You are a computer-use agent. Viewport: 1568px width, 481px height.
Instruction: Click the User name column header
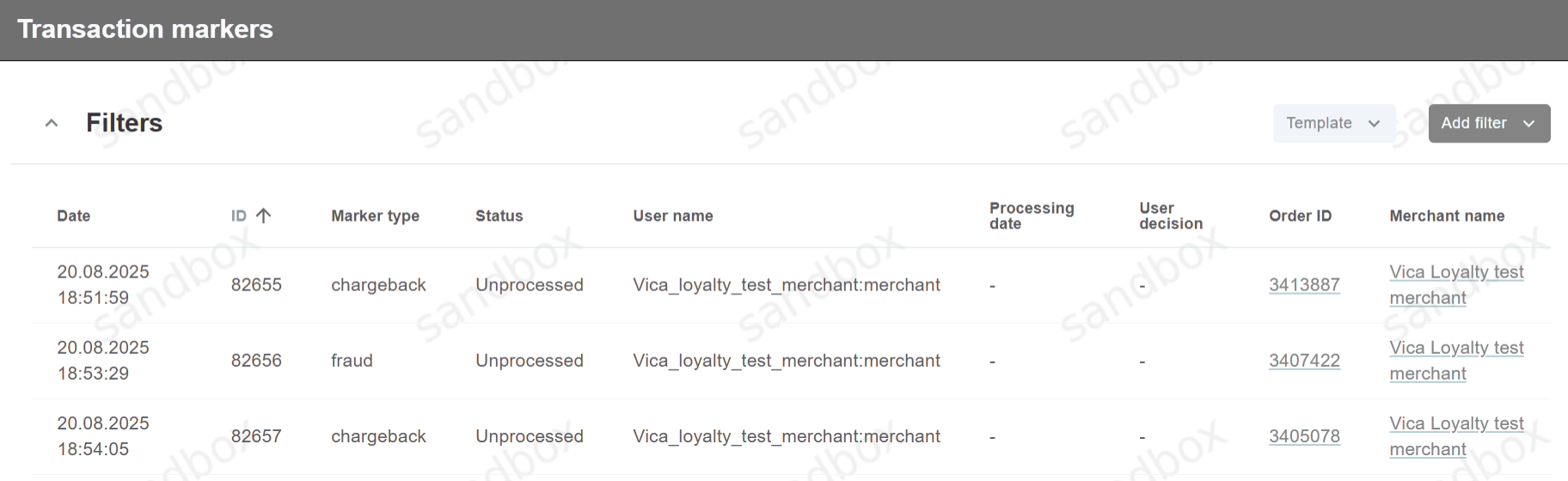coord(672,216)
